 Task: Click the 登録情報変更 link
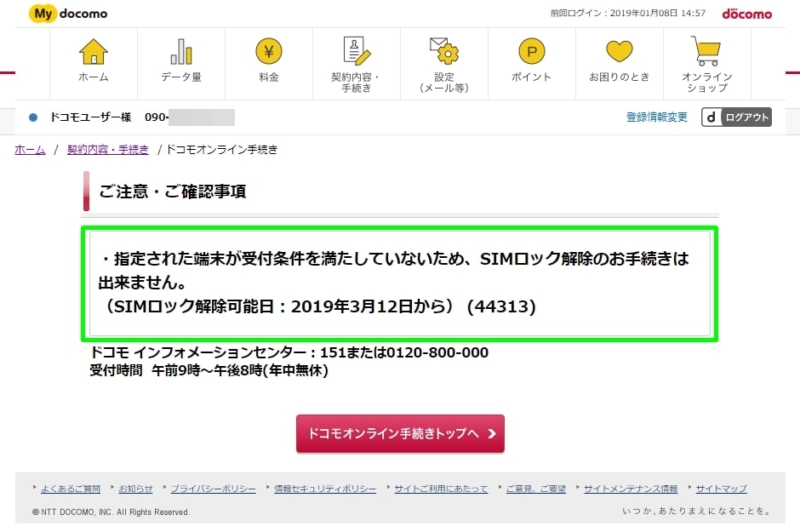pos(657,117)
